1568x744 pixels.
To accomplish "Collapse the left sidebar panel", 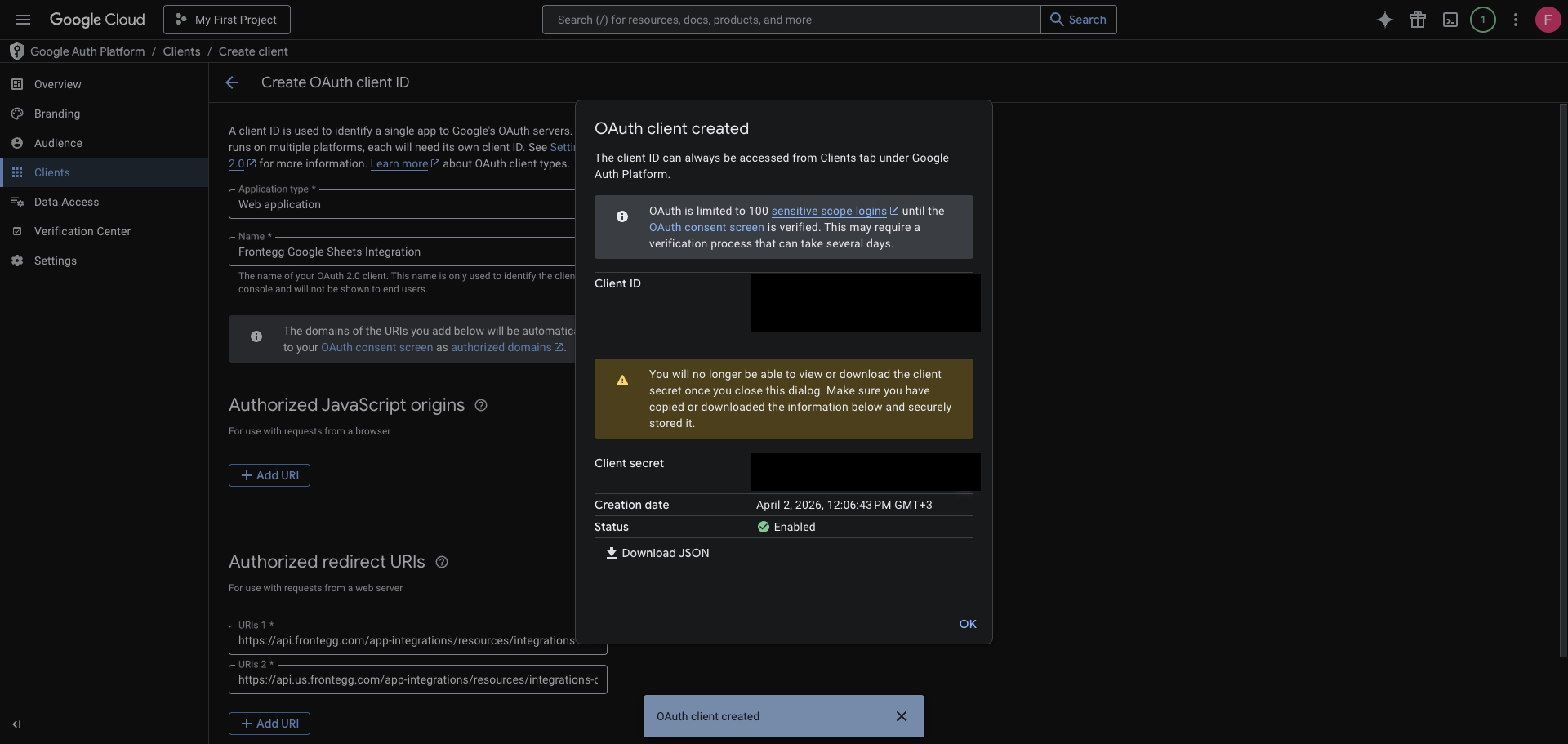I will [x=16, y=724].
